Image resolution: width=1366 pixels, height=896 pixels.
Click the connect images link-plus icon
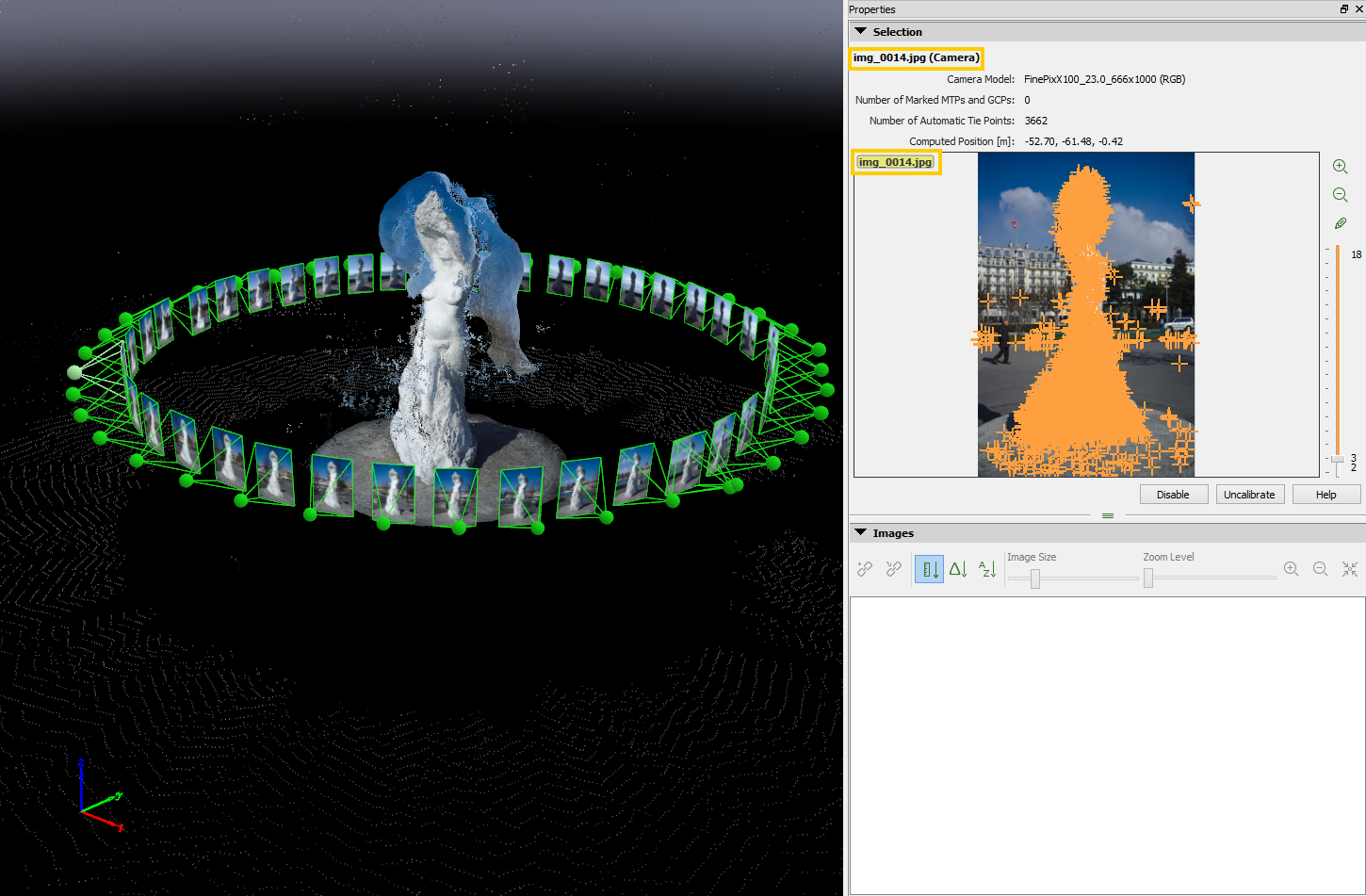(865, 569)
